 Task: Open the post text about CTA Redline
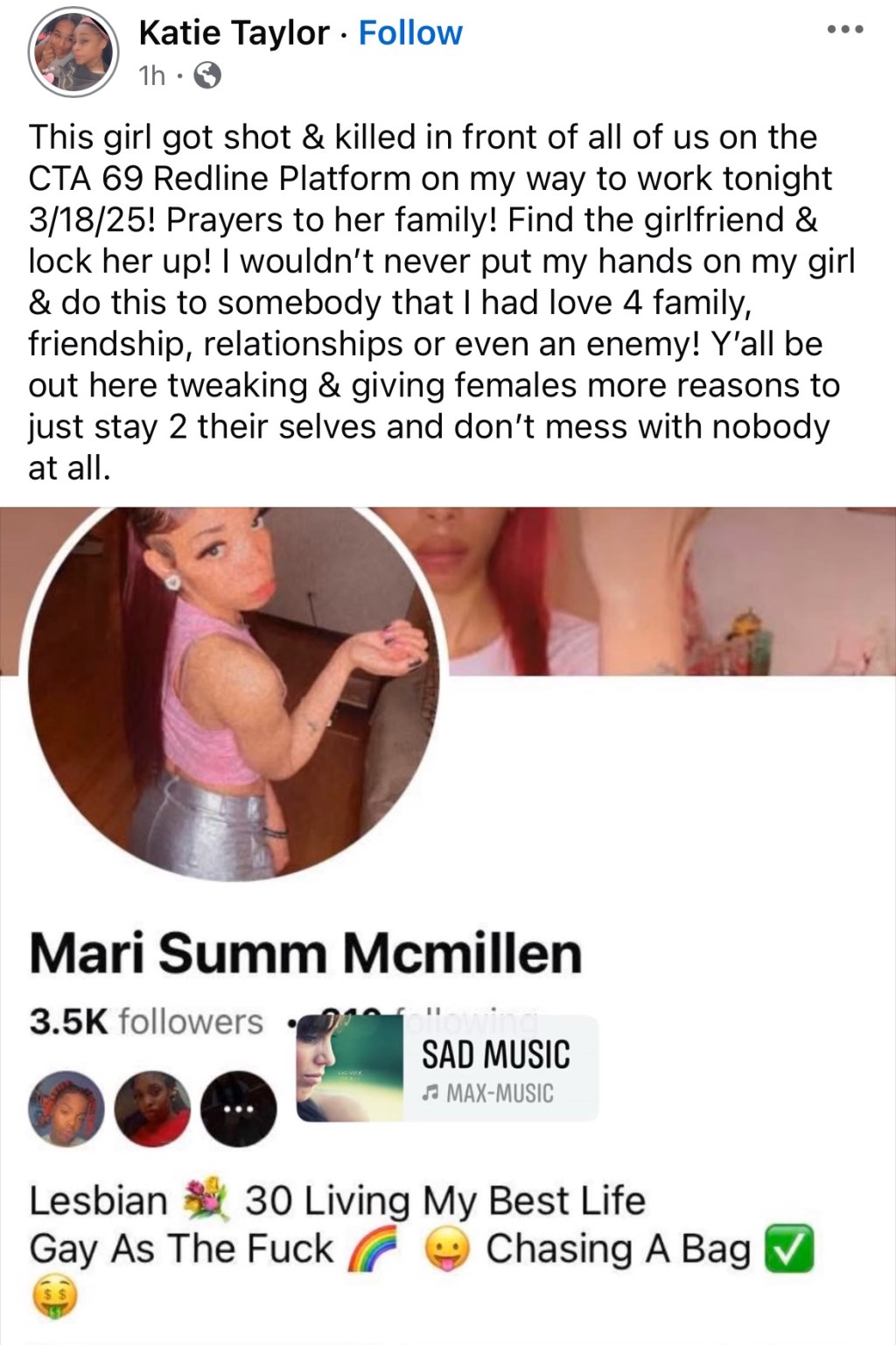[x=442, y=302]
